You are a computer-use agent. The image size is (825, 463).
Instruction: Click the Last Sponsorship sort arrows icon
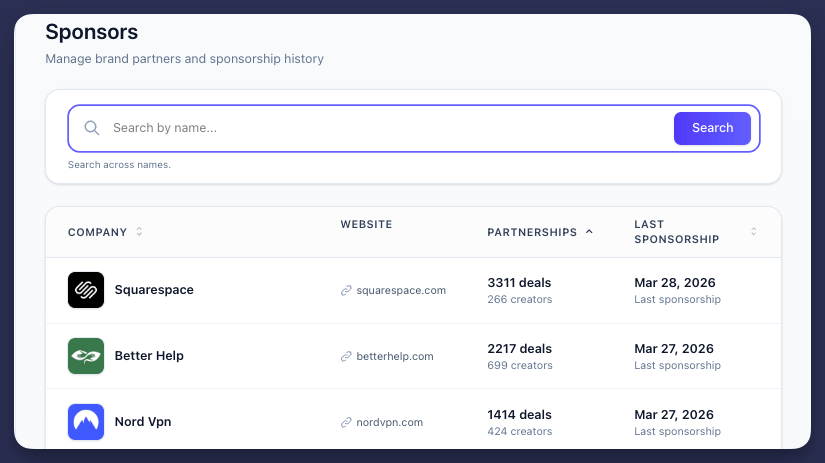coord(753,232)
